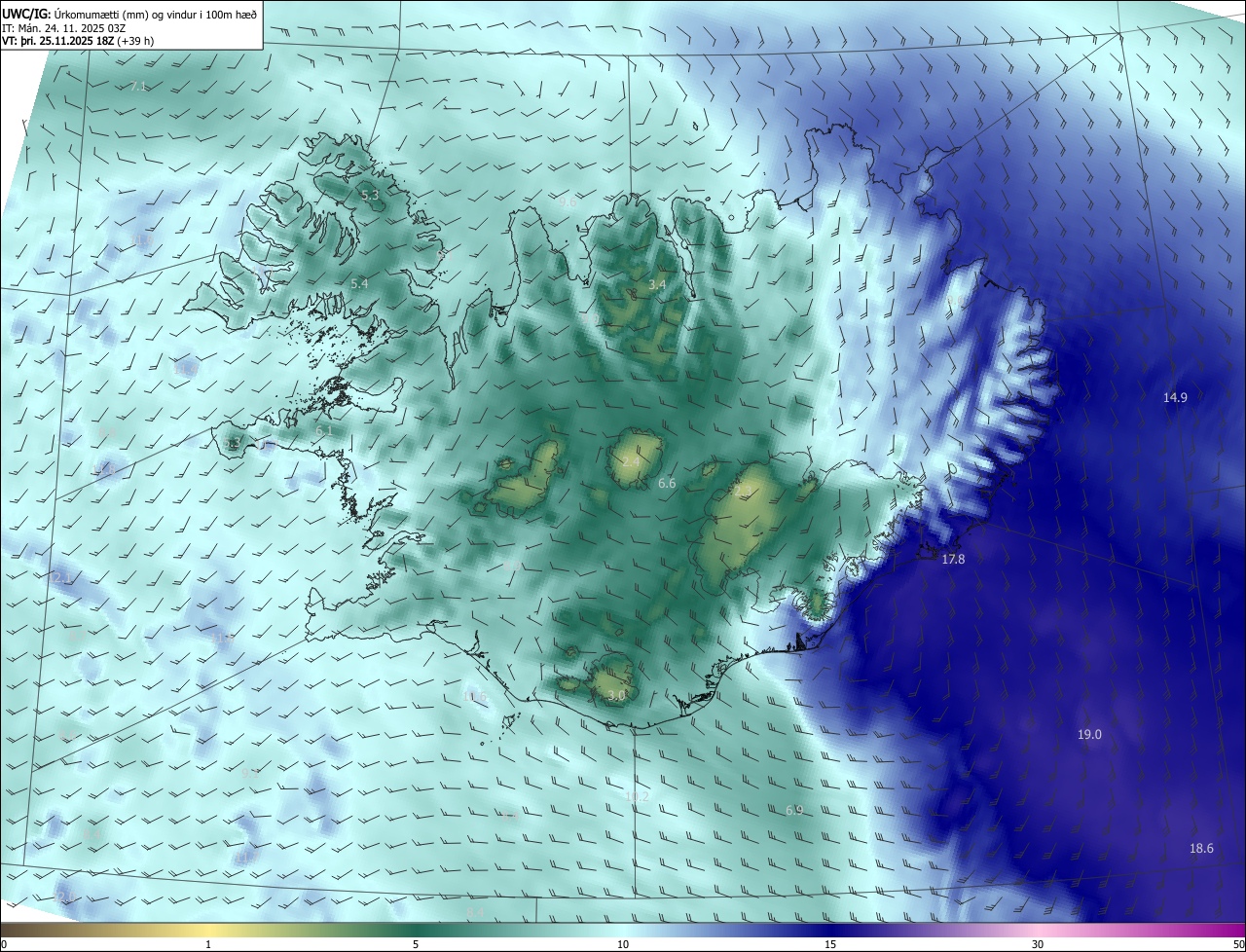This screenshot has width=1246, height=952.
Task: Click the map title 'UWC/IG: Úrkomumætti (mm) og vindur í 100m hæð'
Action: point(129,13)
